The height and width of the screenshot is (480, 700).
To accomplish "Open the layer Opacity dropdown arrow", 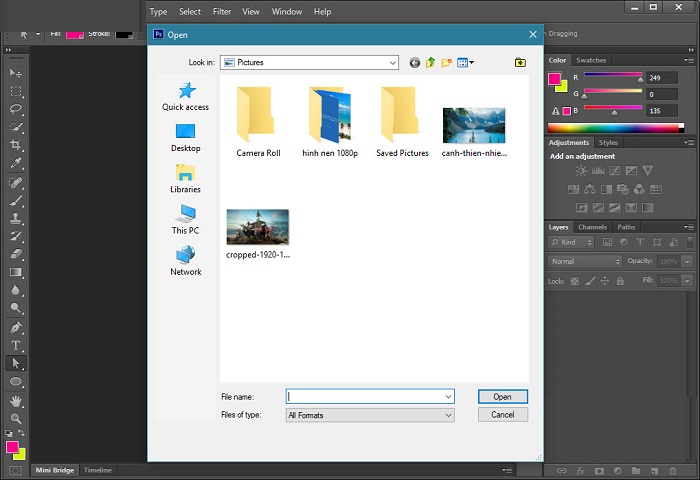I will click(x=688, y=261).
